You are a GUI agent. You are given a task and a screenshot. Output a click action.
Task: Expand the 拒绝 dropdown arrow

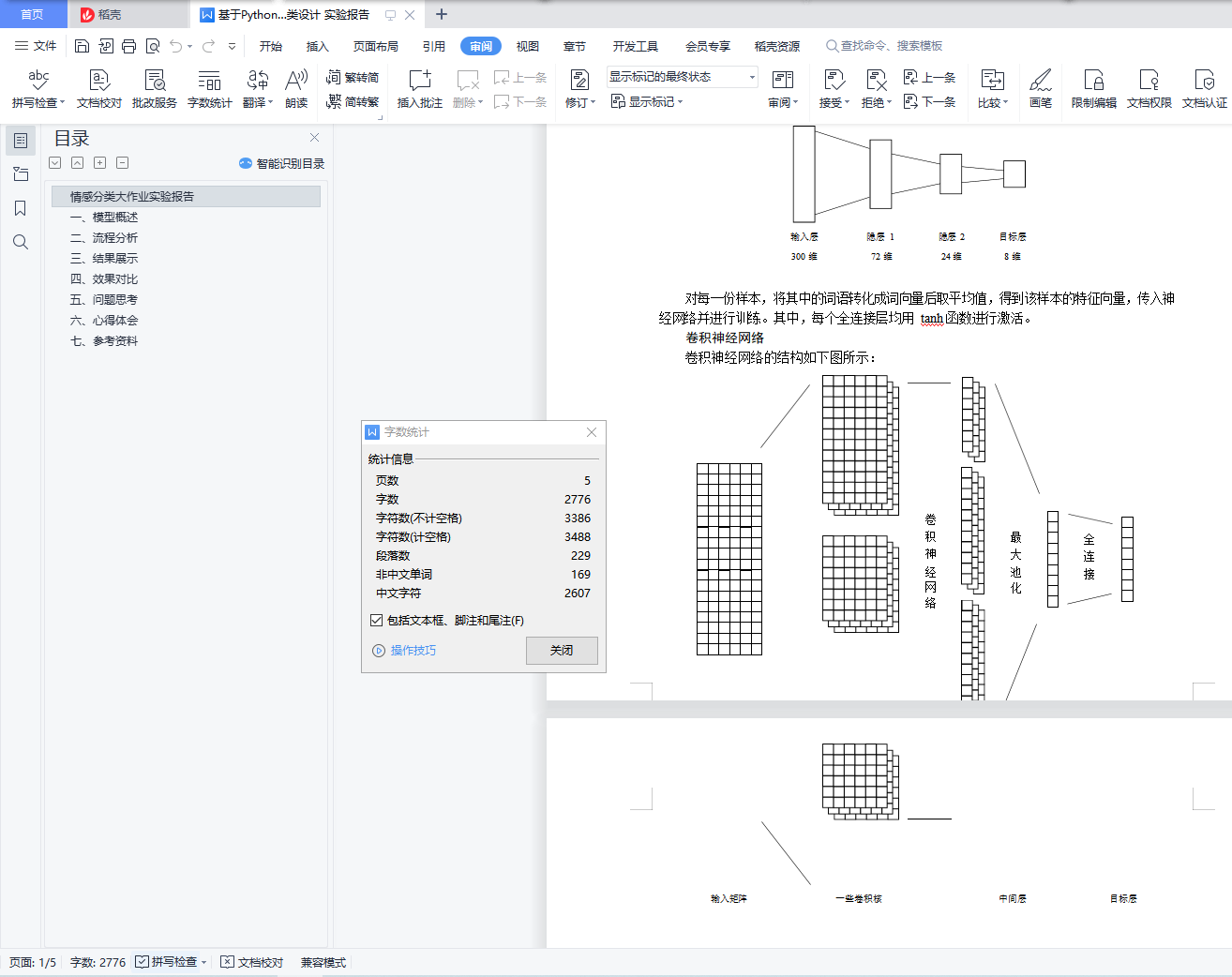[x=889, y=103]
